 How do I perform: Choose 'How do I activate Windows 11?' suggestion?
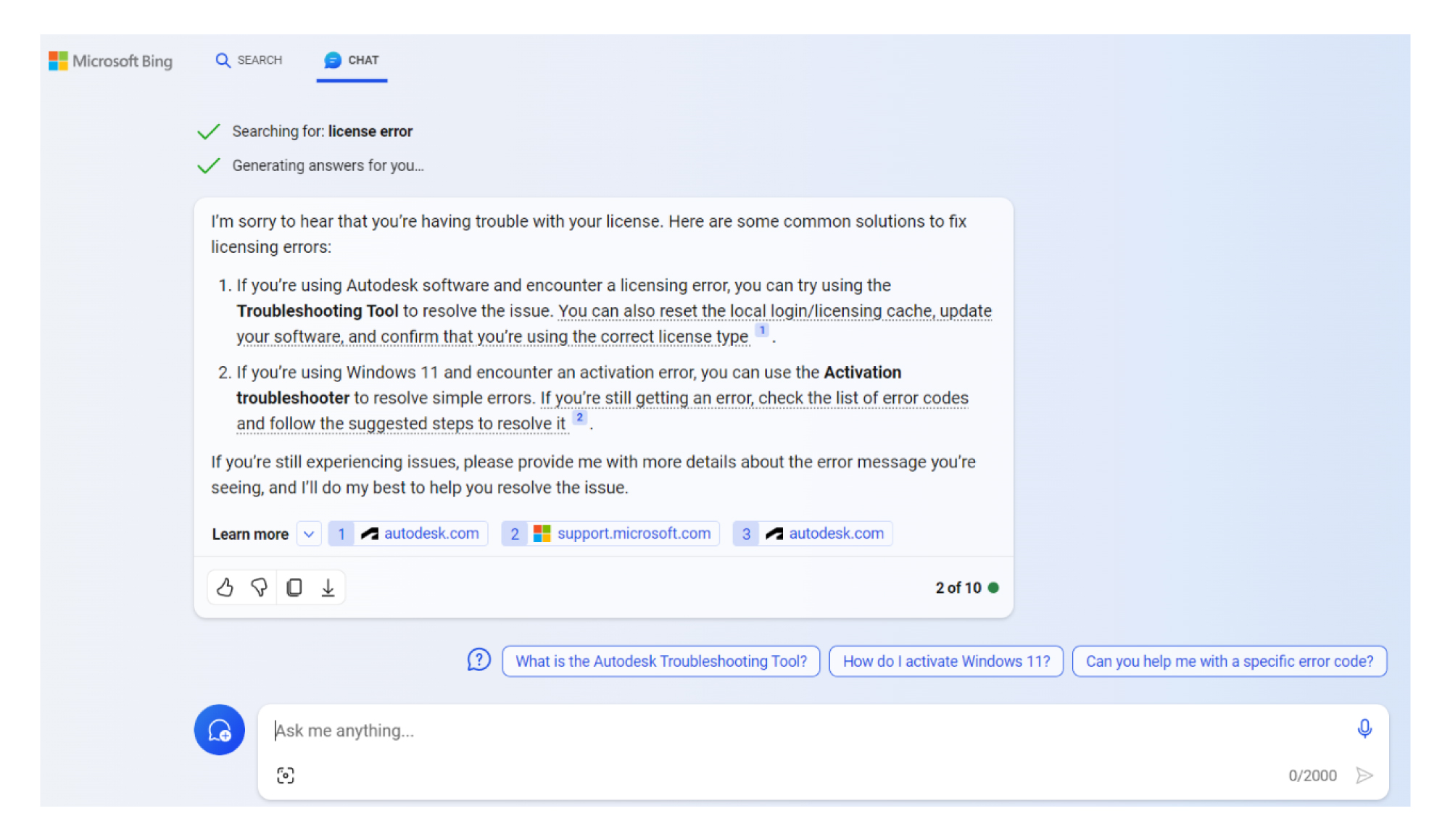[x=946, y=661]
